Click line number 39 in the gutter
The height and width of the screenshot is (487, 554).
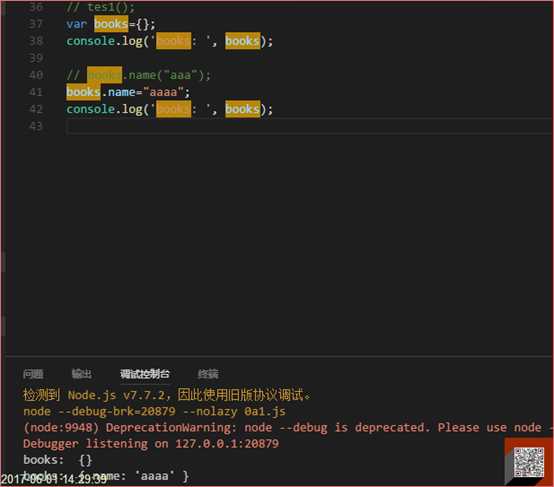click(x=36, y=58)
